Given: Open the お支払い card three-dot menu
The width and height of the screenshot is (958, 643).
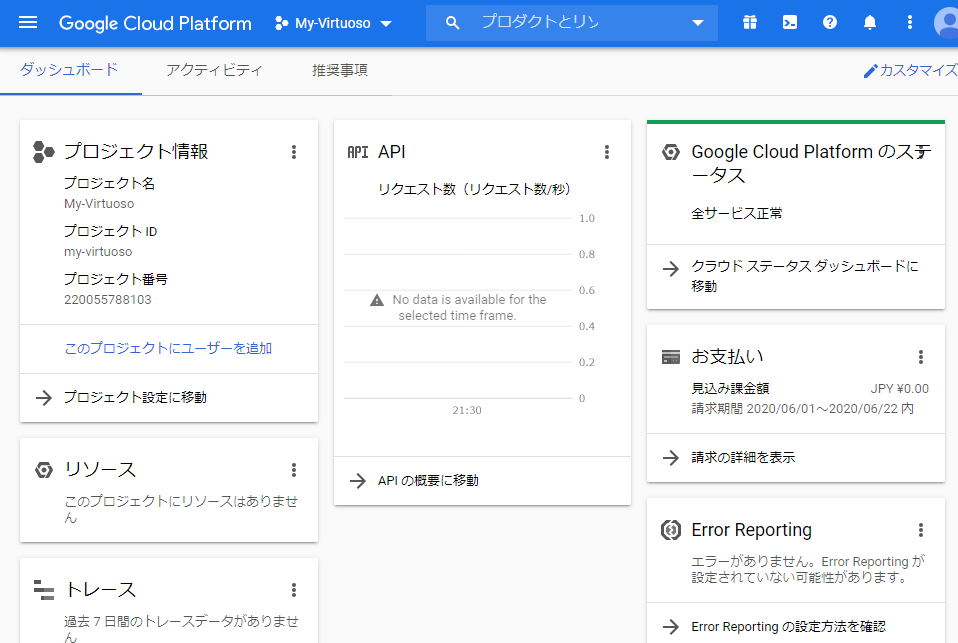Looking at the screenshot, I should pos(921,357).
